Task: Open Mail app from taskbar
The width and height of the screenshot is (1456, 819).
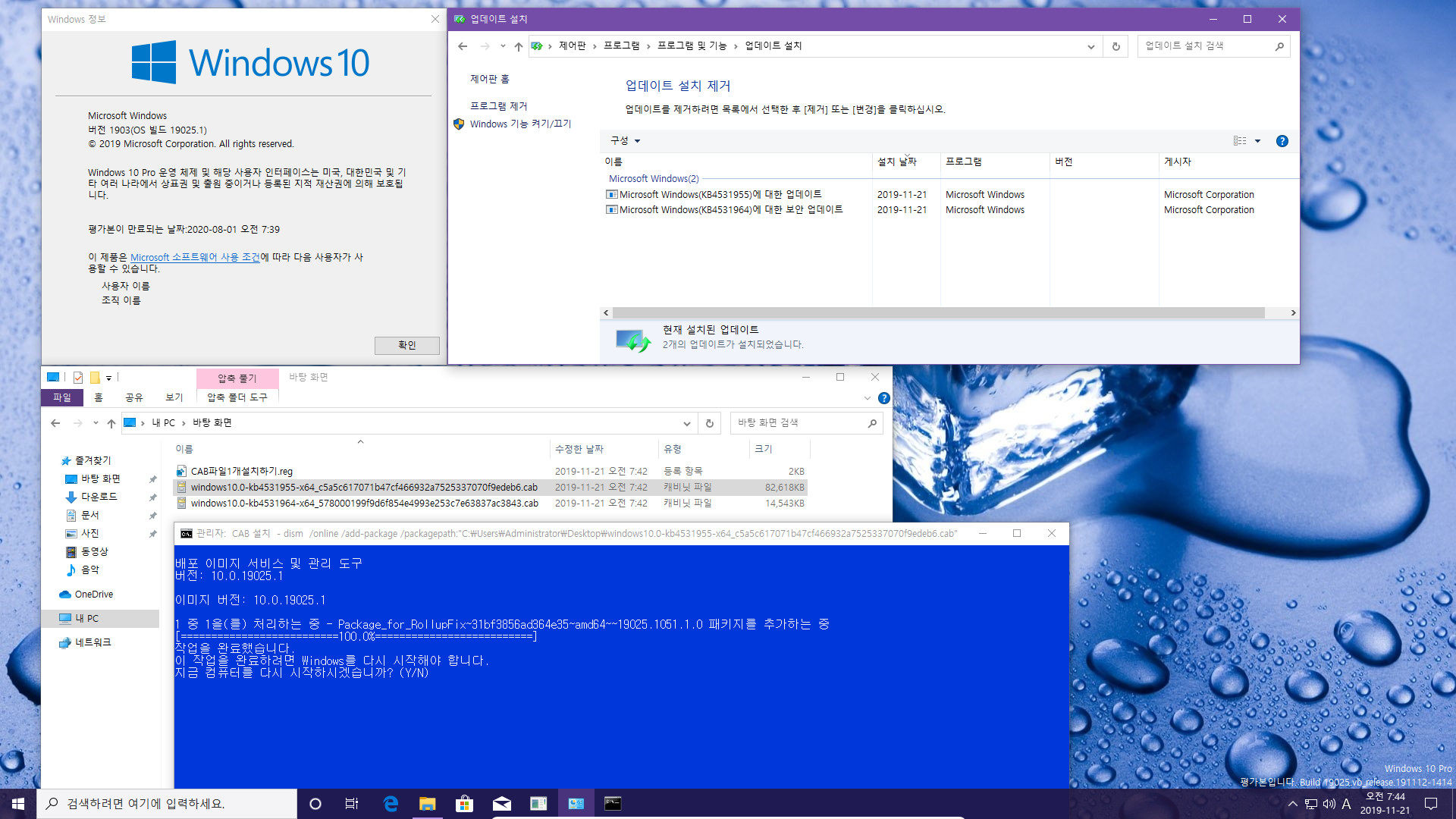Action: coord(501,804)
